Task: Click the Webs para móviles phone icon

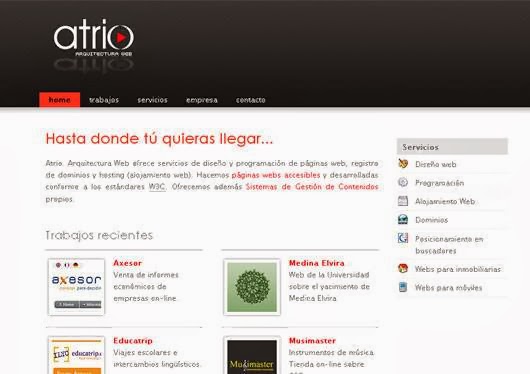Action: [403, 287]
